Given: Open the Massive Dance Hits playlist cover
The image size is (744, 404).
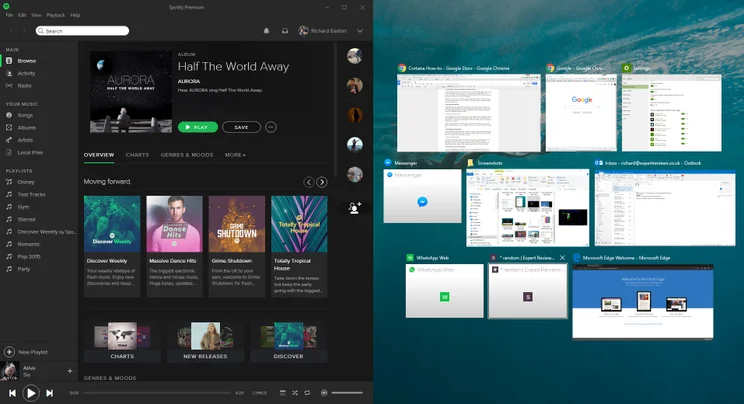Looking at the screenshot, I should coord(174,224).
